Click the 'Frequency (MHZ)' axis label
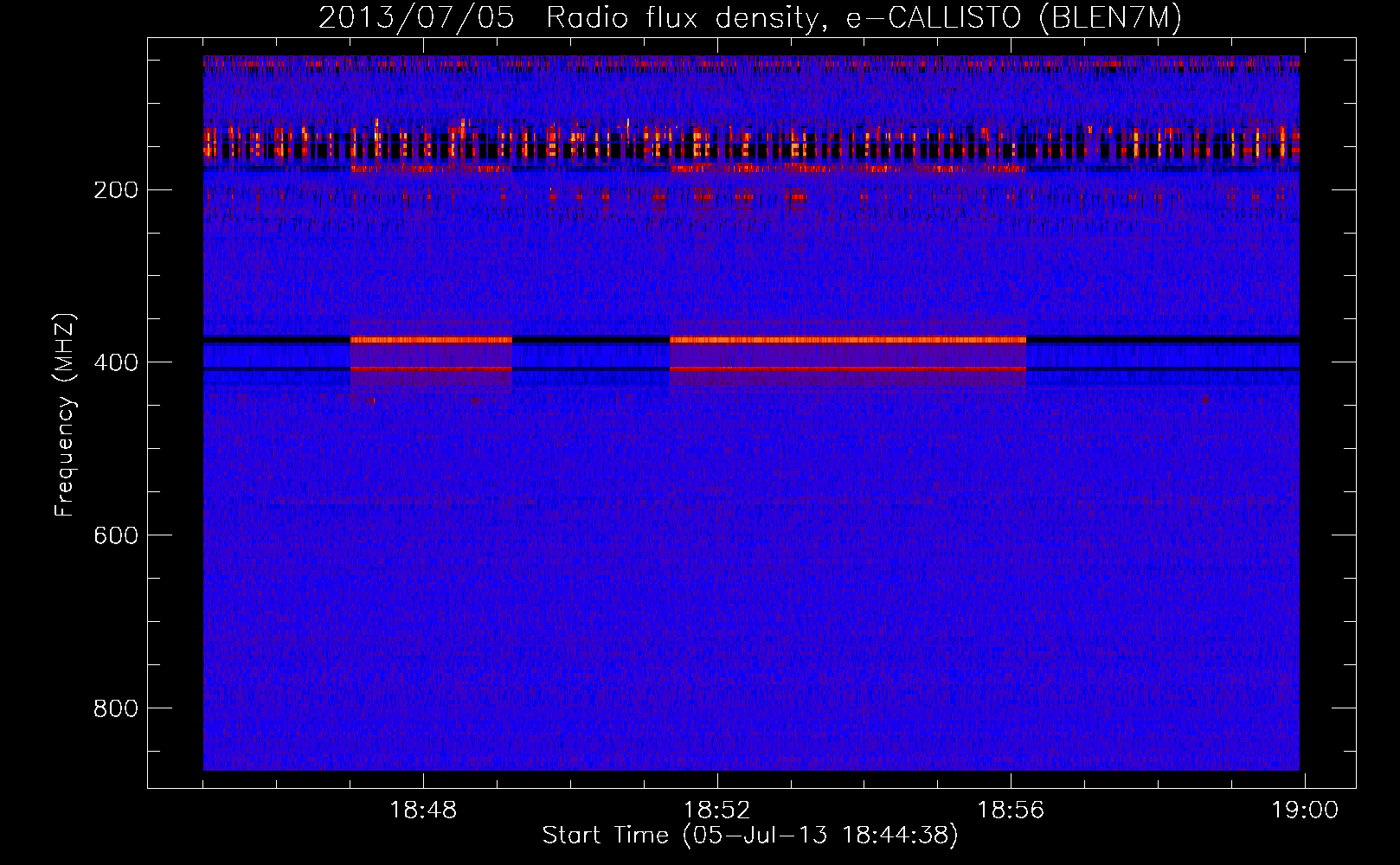Screen dimensions: 1400x865 point(65,415)
